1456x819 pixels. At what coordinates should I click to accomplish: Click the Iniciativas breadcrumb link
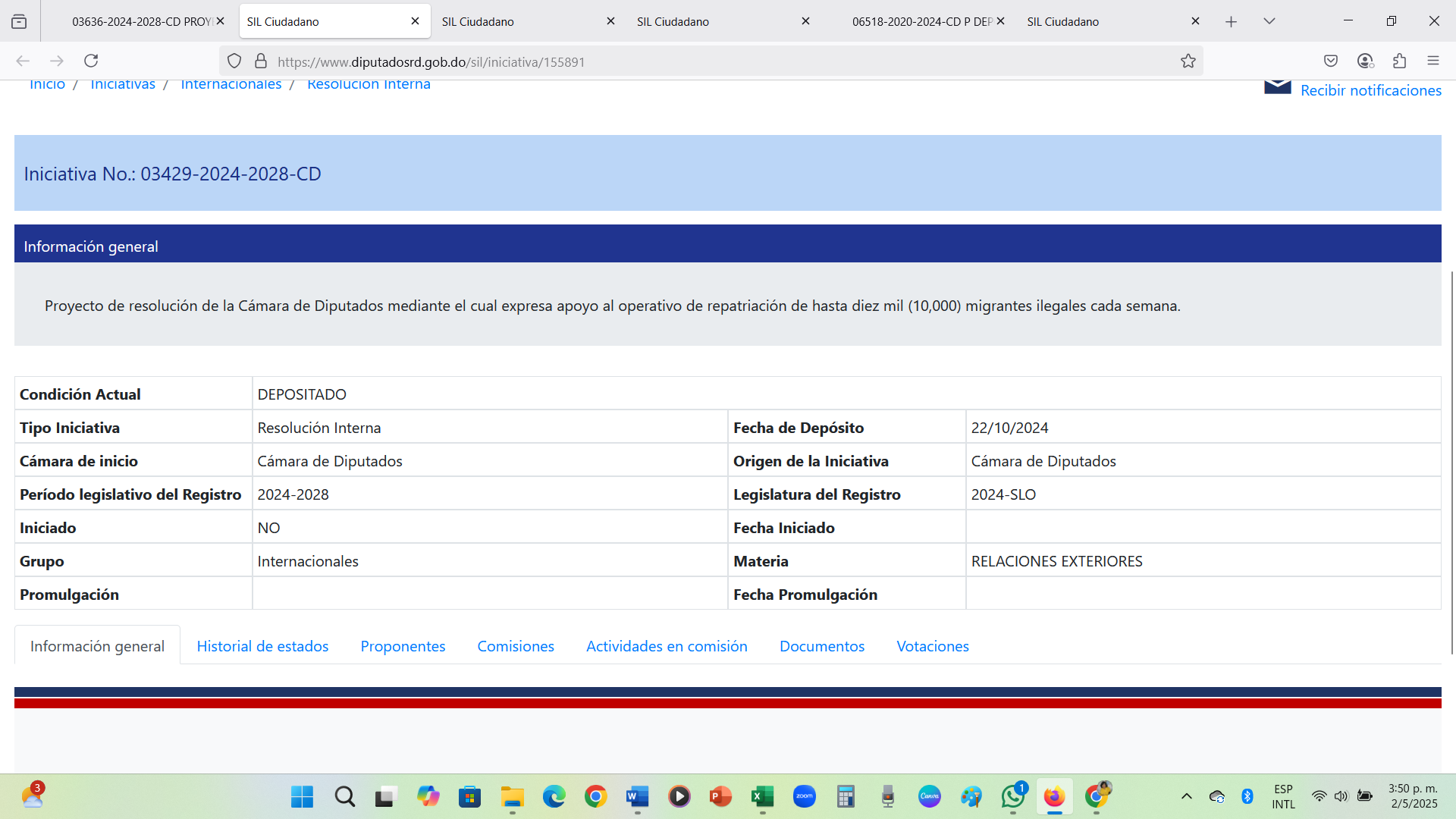pos(123,84)
